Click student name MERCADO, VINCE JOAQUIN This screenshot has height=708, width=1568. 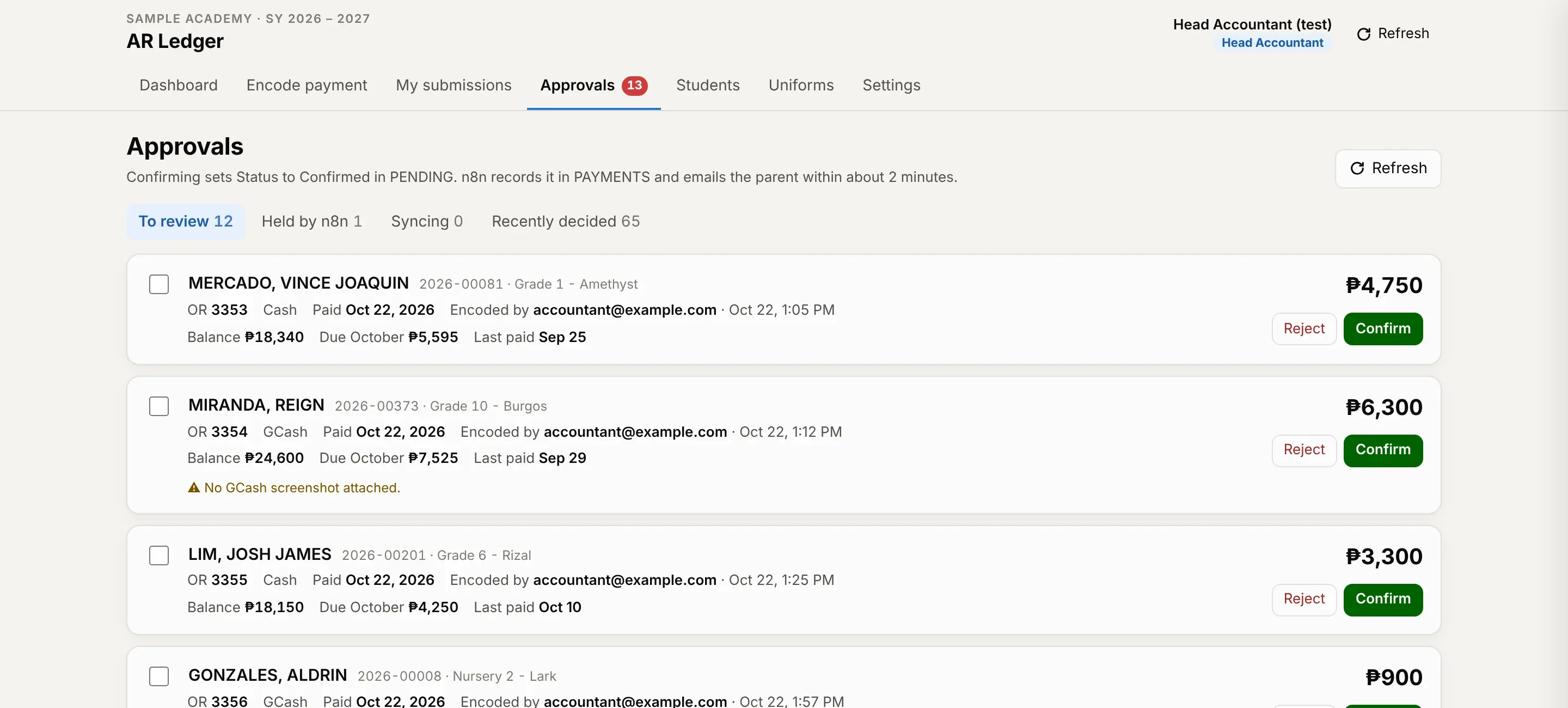click(298, 284)
